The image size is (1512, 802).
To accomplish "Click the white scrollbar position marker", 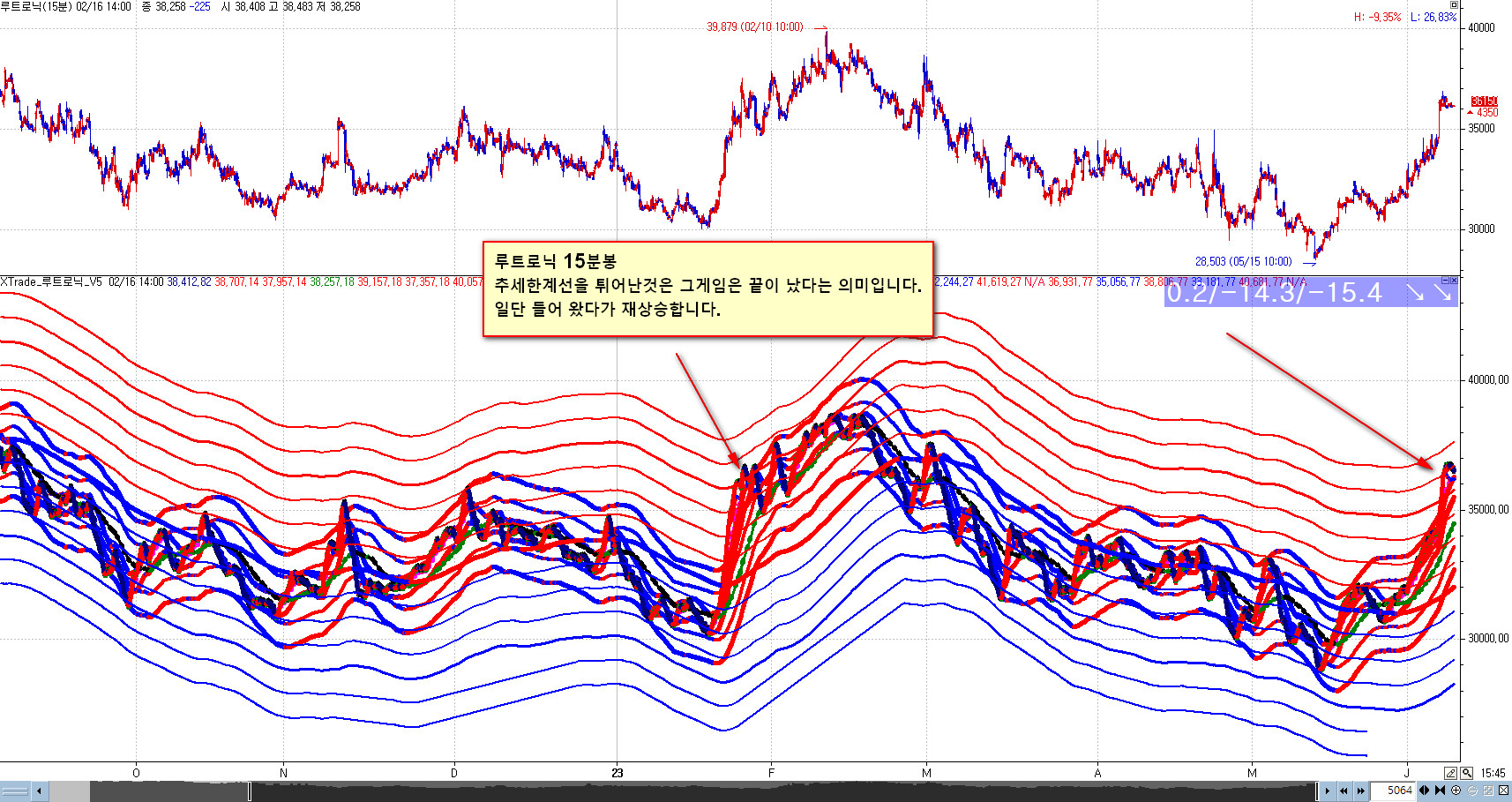I will pyautogui.click(x=250, y=791).
